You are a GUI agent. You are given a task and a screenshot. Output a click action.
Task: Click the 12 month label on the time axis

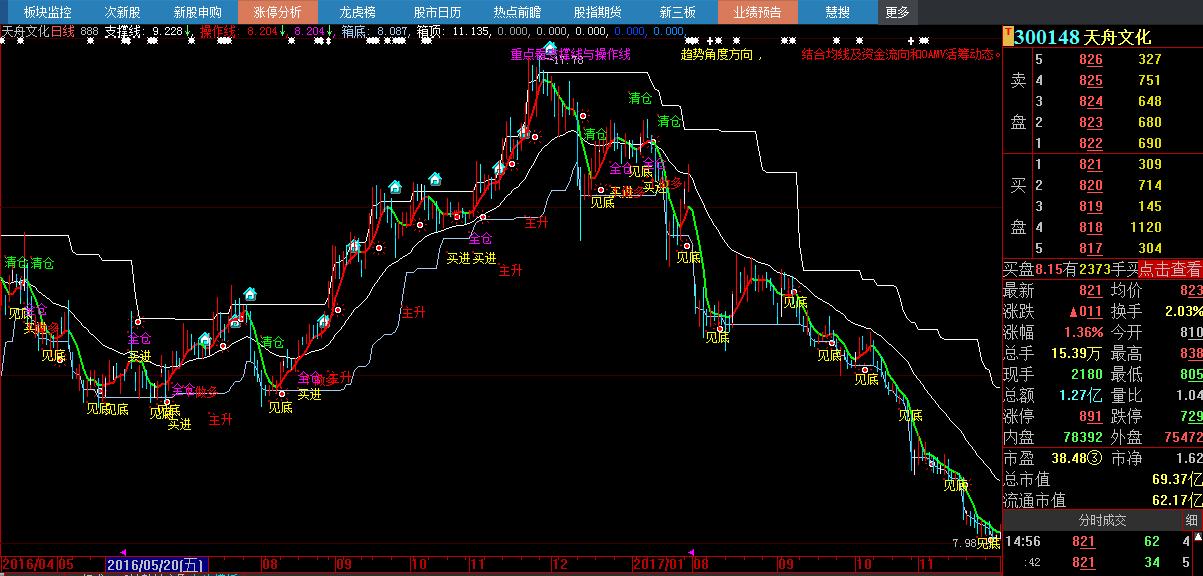pos(560,564)
